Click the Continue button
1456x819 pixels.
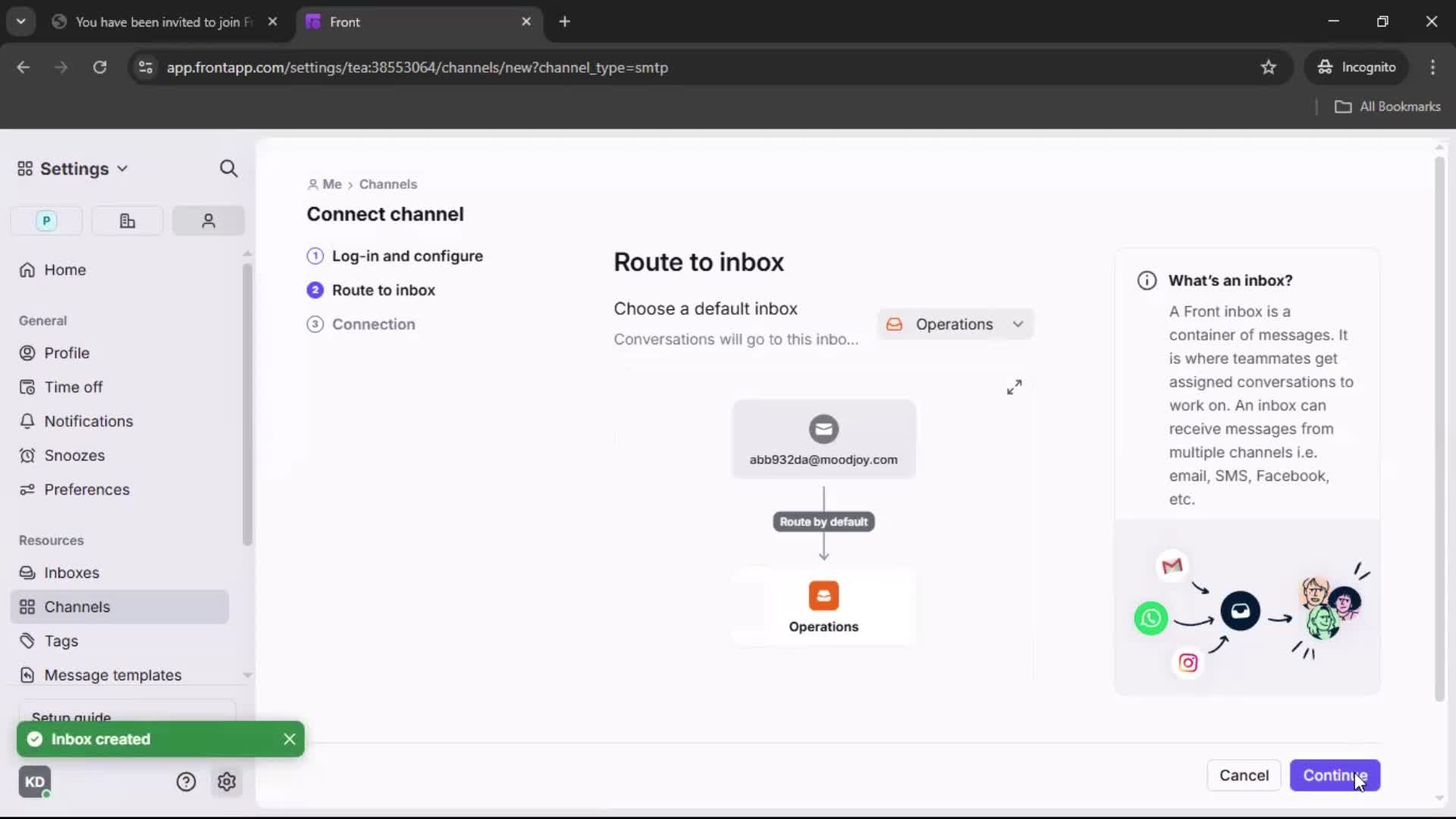1335,776
